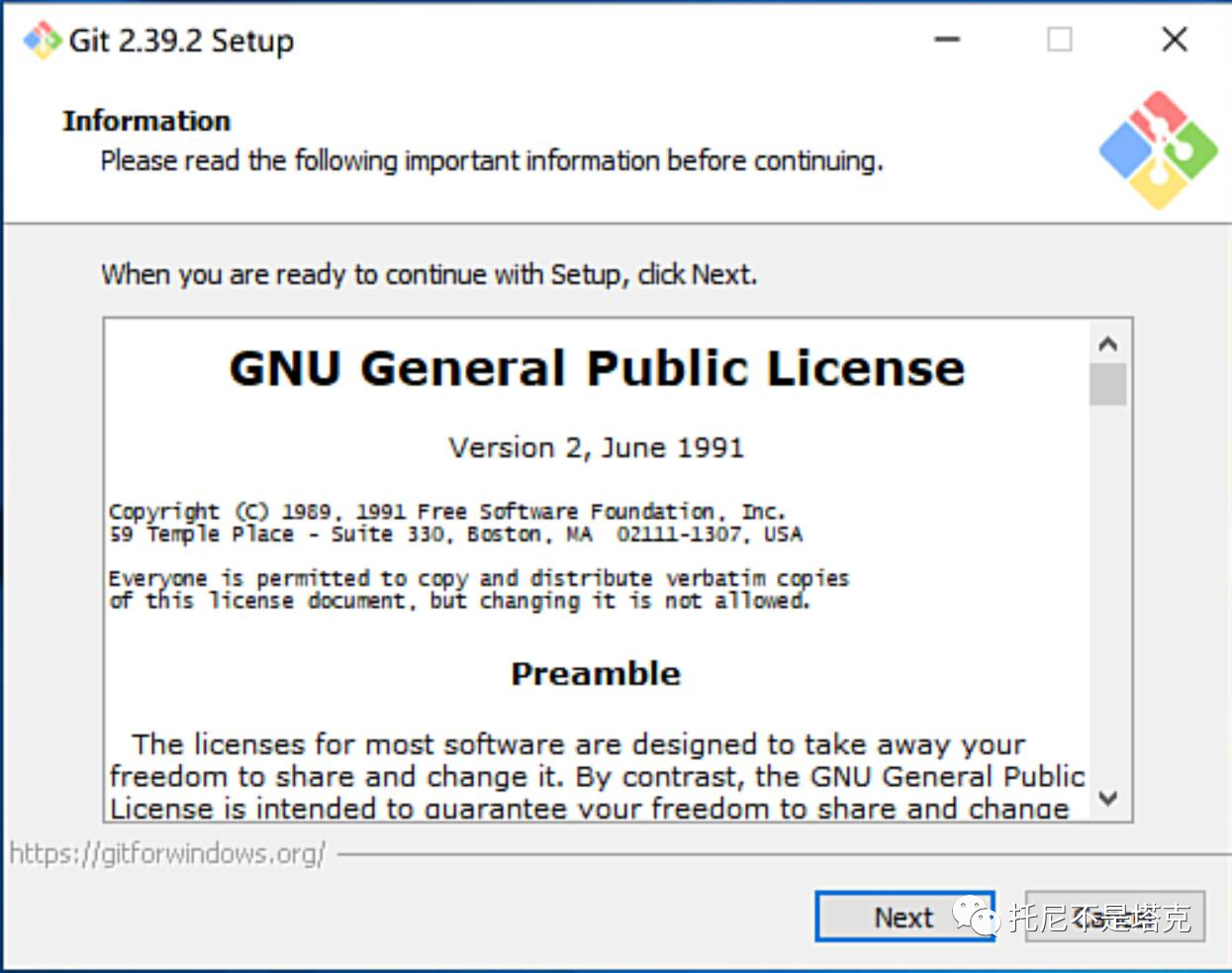
Task: Click the license text scrollbar thumb
Action: (1108, 384)
